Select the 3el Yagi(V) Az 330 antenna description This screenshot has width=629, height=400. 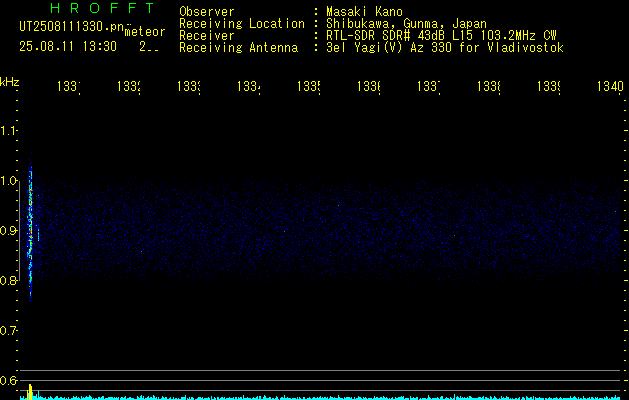point(445,48)
